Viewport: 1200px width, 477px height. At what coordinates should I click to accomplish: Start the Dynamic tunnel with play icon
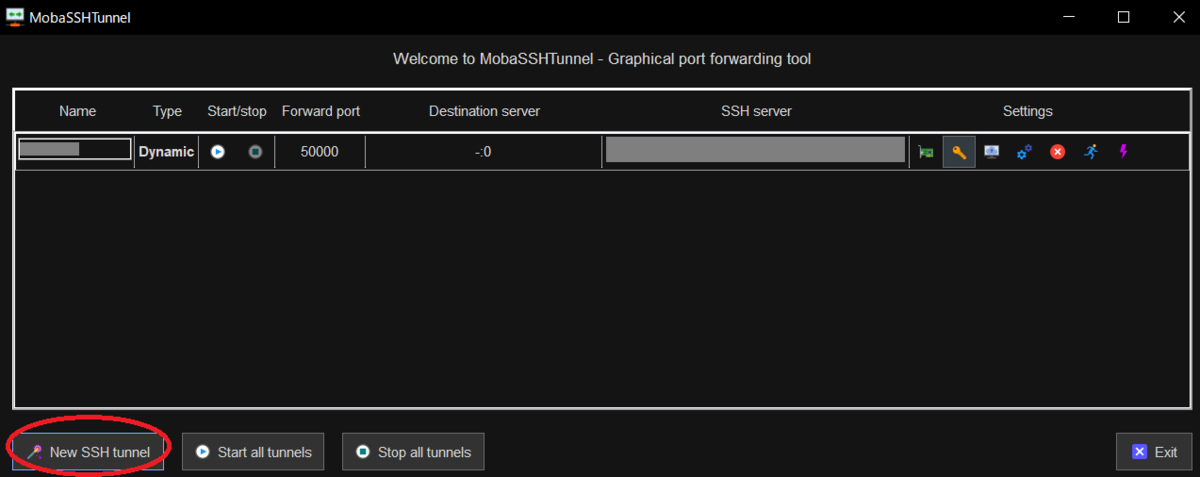(217, 152)
